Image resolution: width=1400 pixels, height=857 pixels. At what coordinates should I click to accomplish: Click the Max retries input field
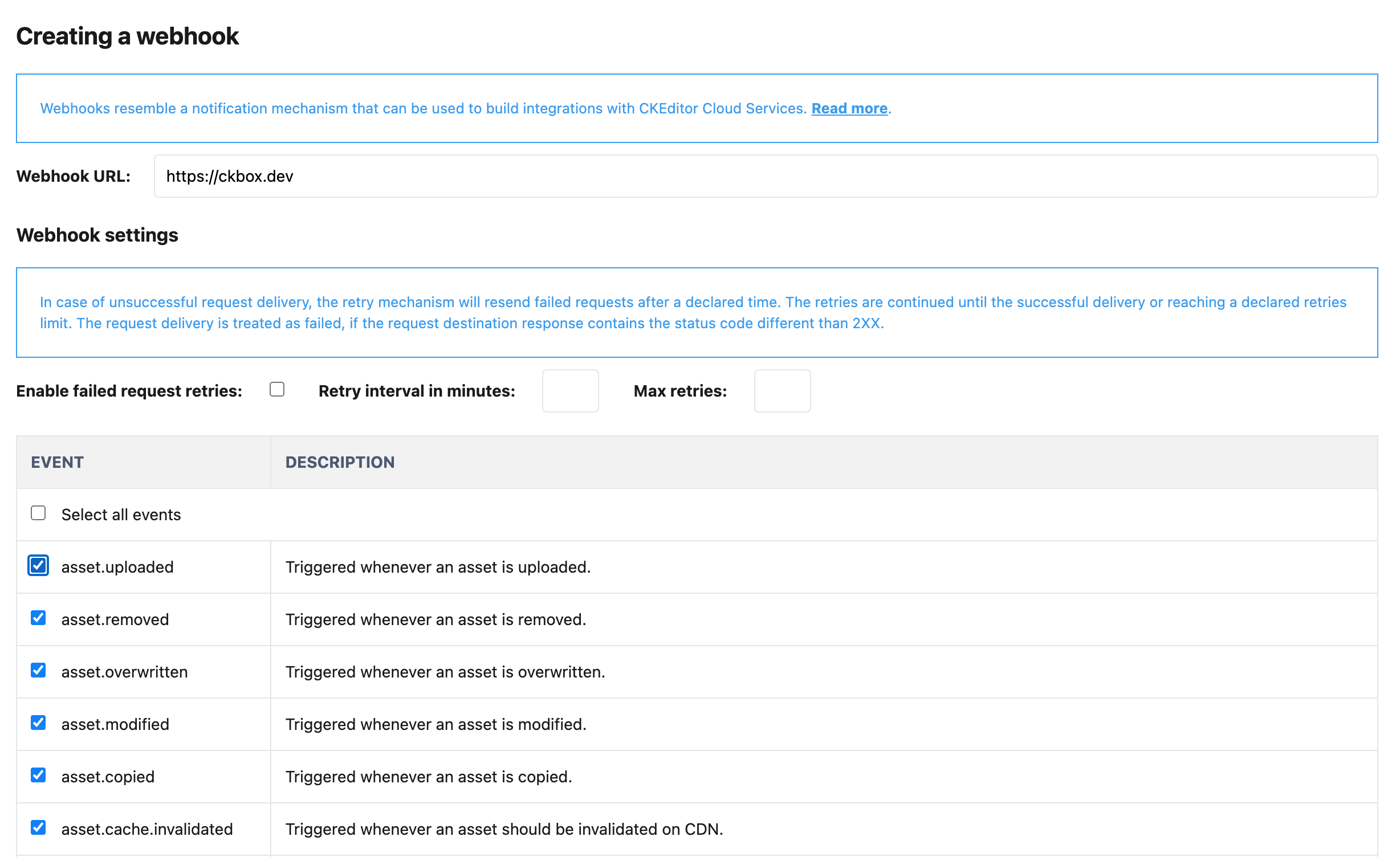coord(781,390)
